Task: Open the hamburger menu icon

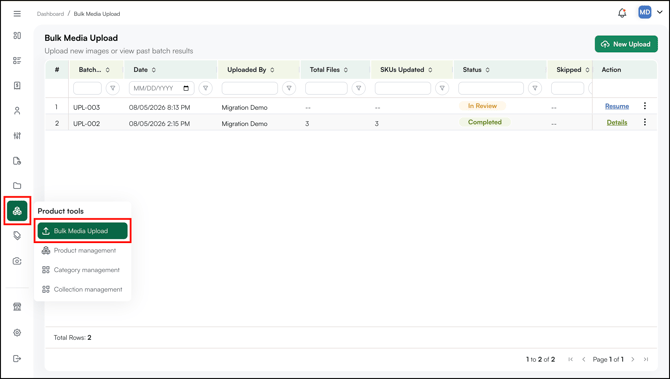Action: [17, 14]
